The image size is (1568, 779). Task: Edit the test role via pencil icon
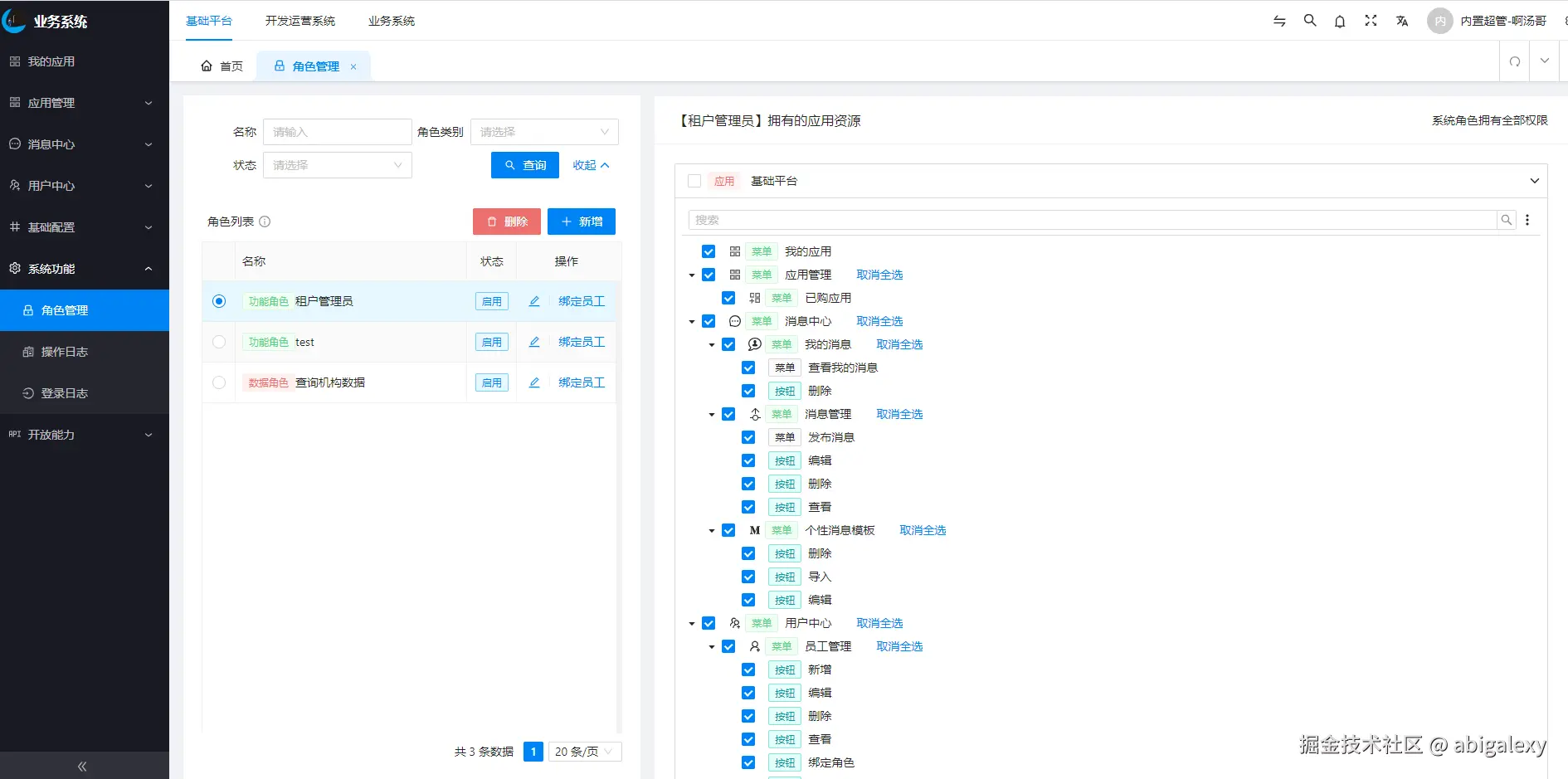(x=534, y=342)
